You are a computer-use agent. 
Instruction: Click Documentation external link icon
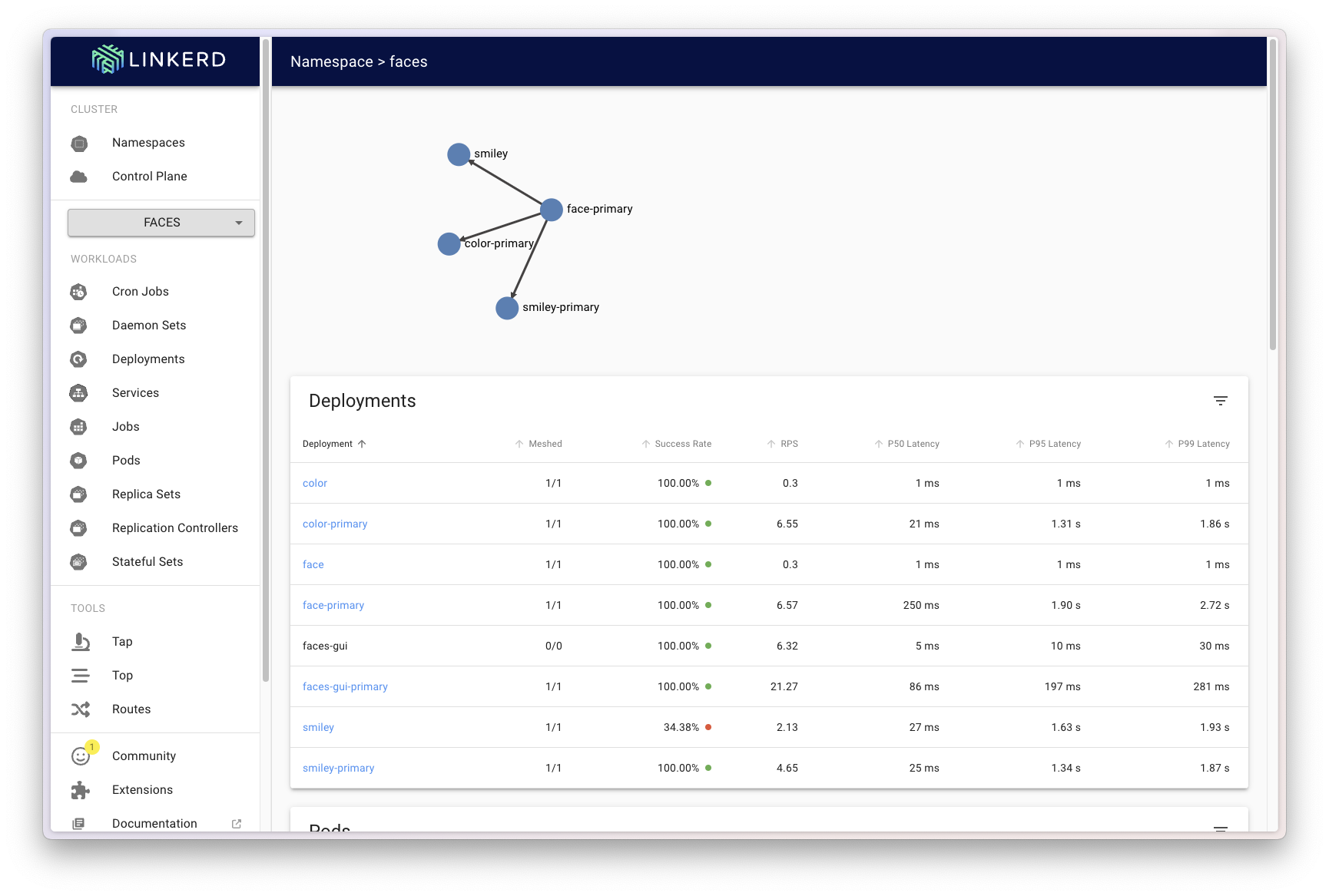237,824
